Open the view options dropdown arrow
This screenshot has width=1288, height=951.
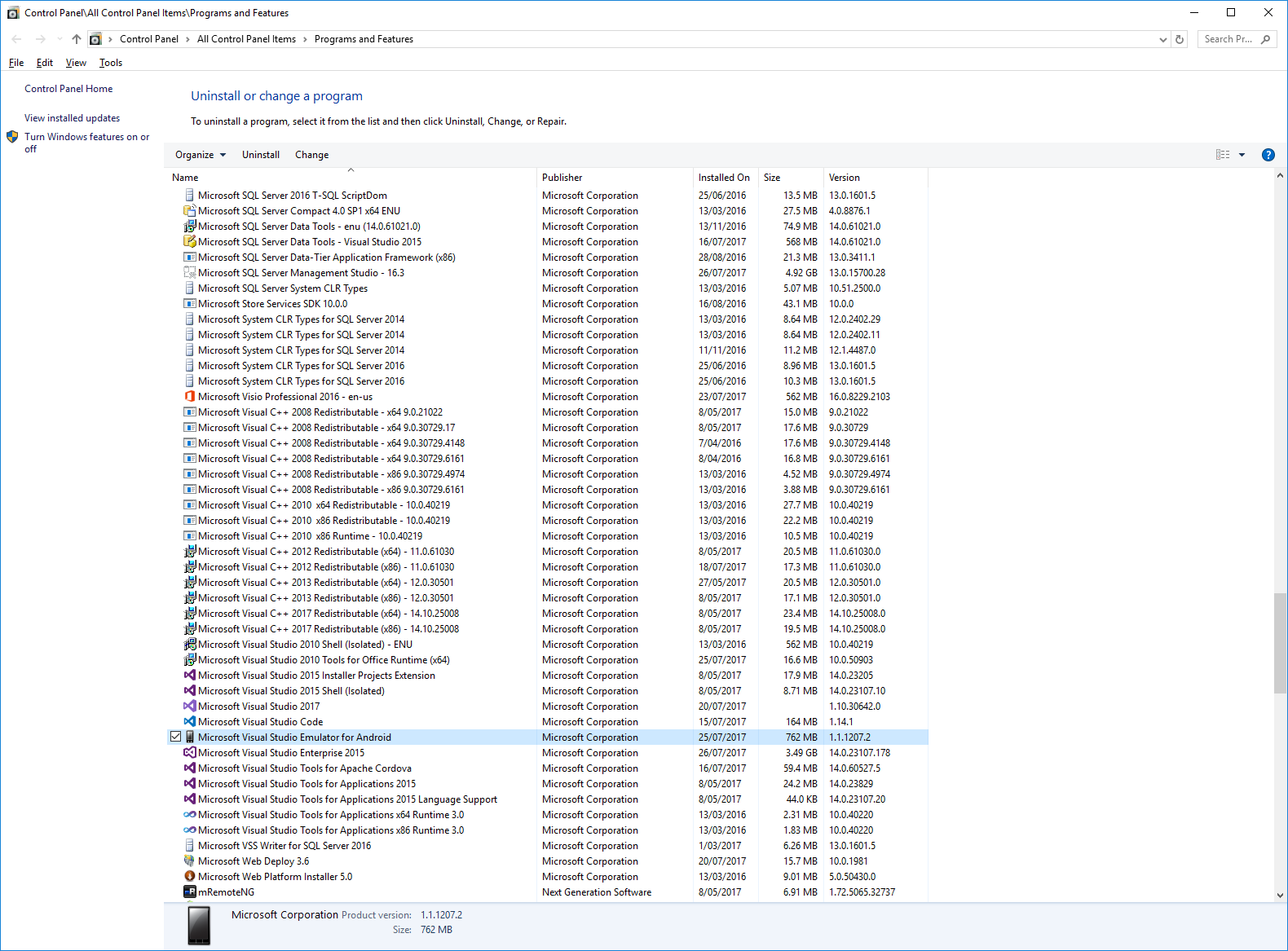click(x=1242, y=155)
